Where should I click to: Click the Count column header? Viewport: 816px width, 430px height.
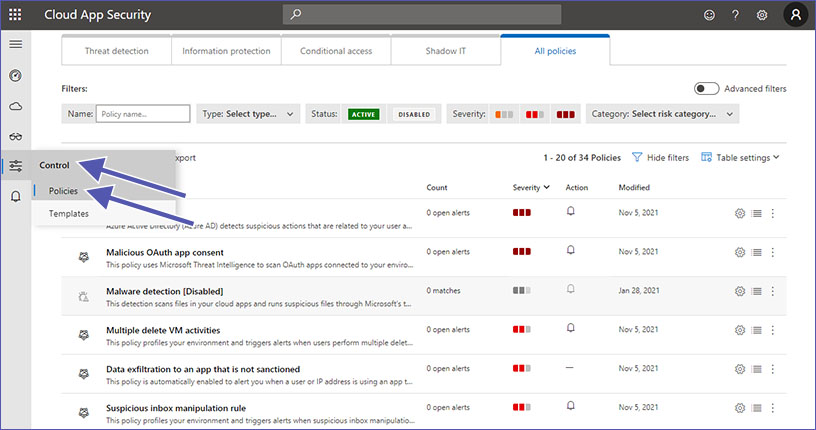coord(437,187)
